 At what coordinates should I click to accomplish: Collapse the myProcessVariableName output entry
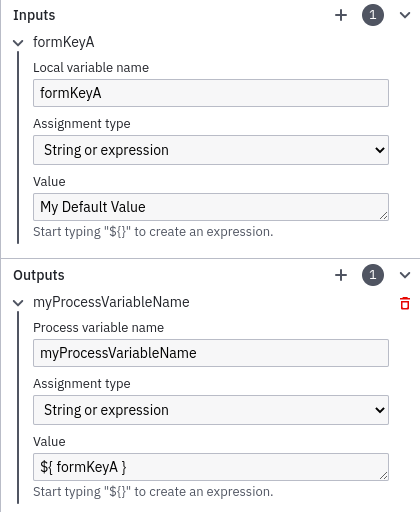(x=18, y=303)
